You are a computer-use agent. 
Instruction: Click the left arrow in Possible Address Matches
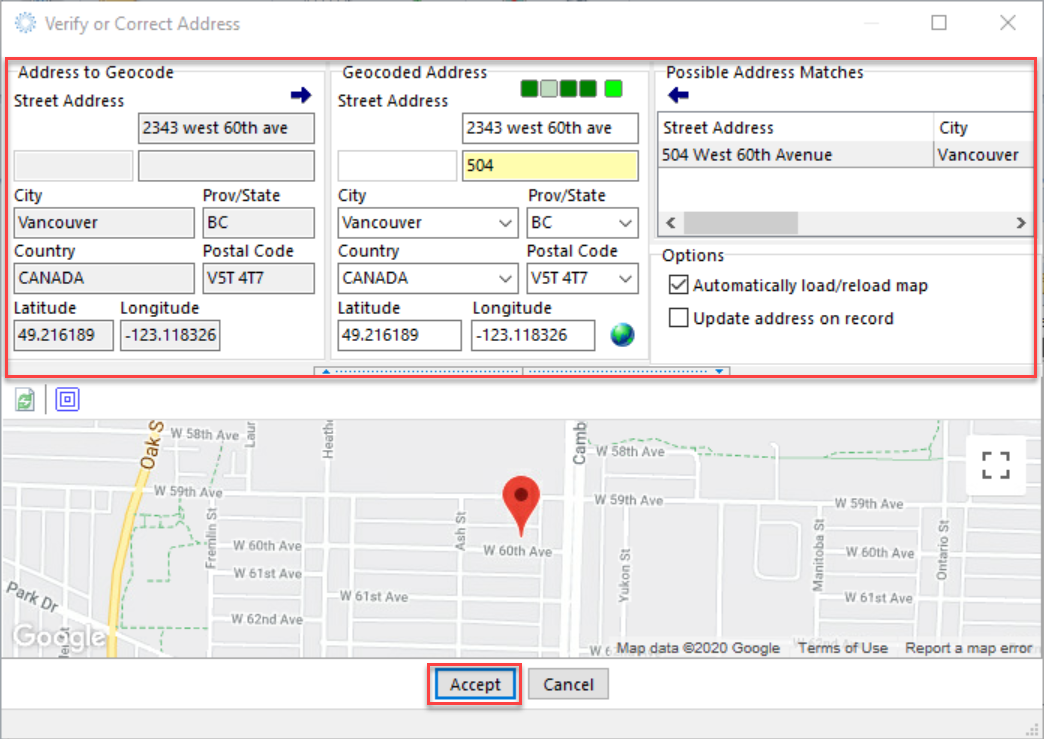click(679, 95)
